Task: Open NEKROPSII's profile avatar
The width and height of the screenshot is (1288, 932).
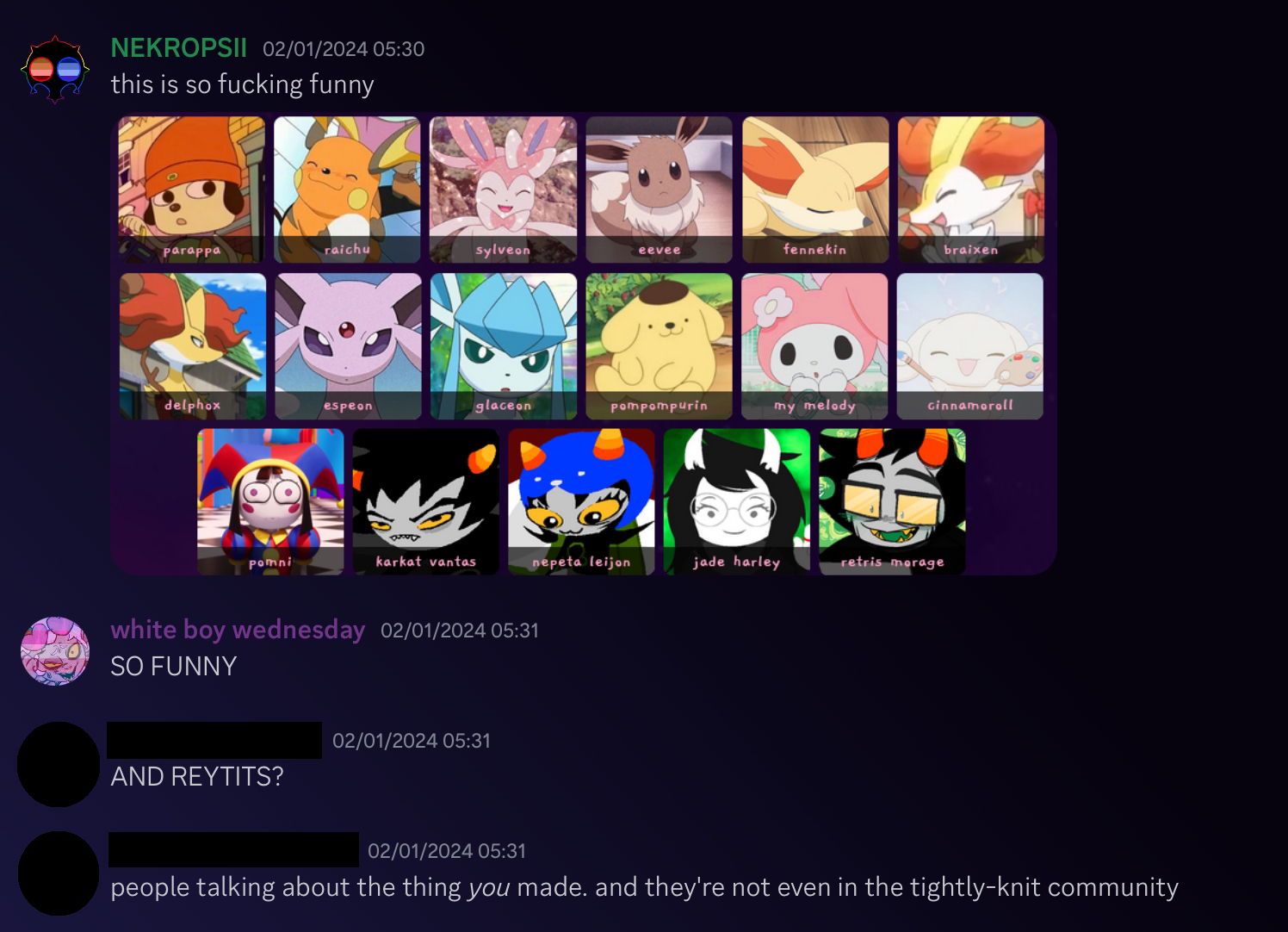Action: pos(55,70)
